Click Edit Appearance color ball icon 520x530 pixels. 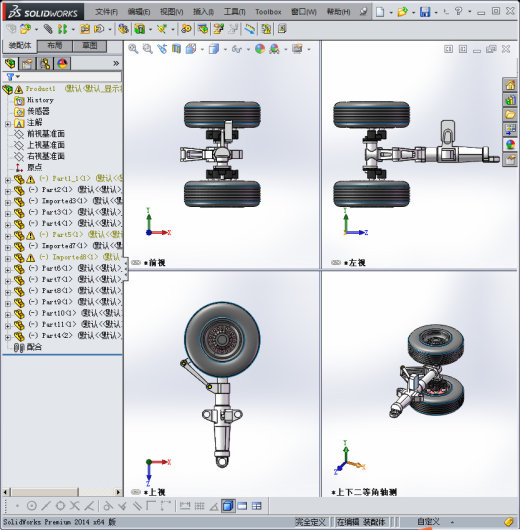click(260, 49)
